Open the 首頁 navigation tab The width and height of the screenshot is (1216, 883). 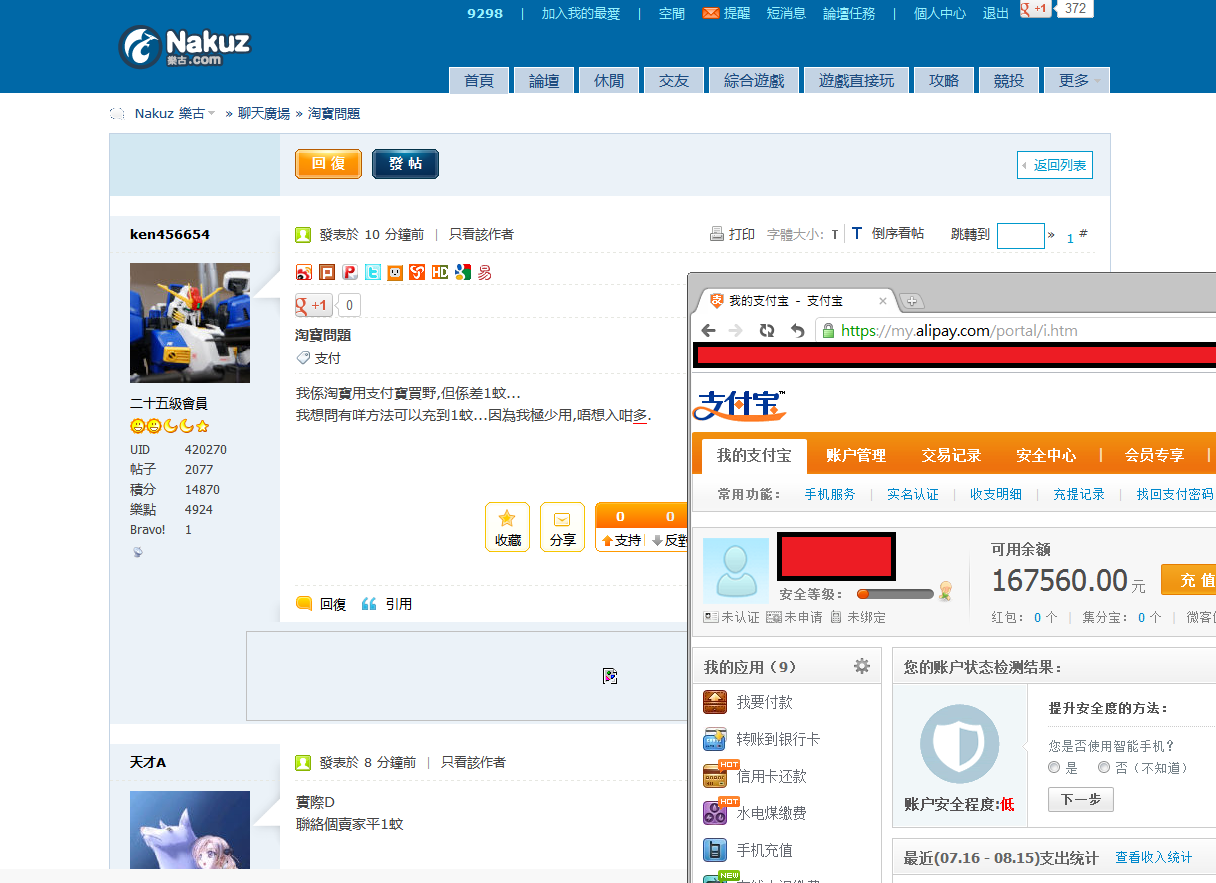(480, 80)
